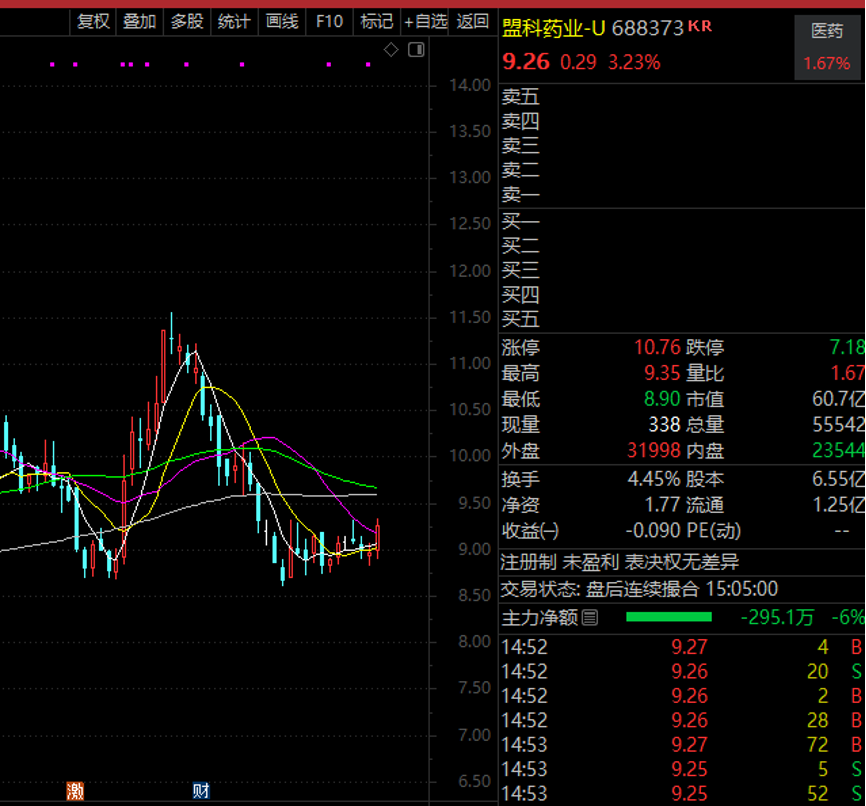Select 叠加 overlay option
Image resolution: width=866 pixels, height=806 pixels.
pyautogui.click(x=139, y=21)
